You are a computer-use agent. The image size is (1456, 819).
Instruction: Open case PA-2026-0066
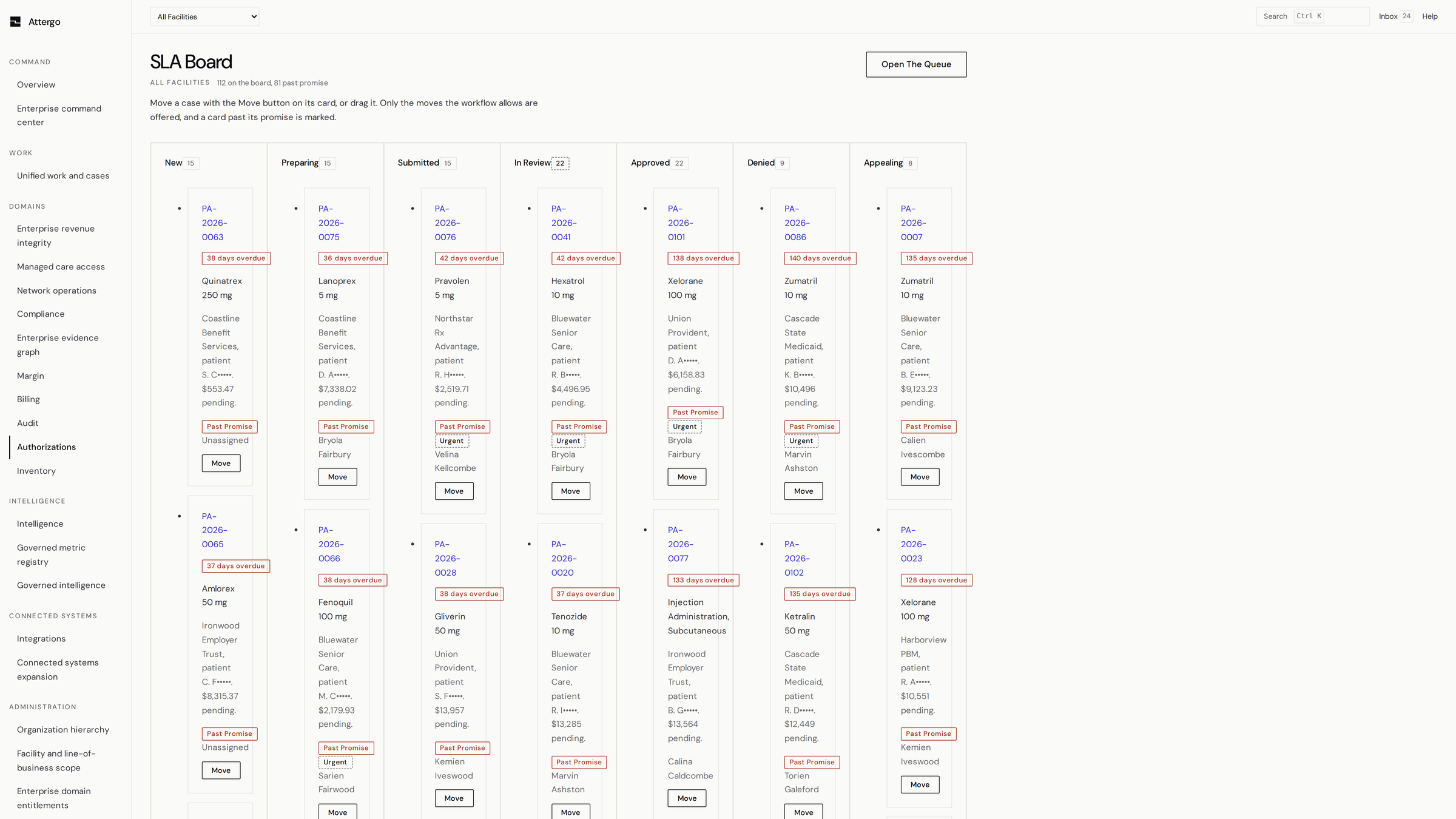pos(331,544)
